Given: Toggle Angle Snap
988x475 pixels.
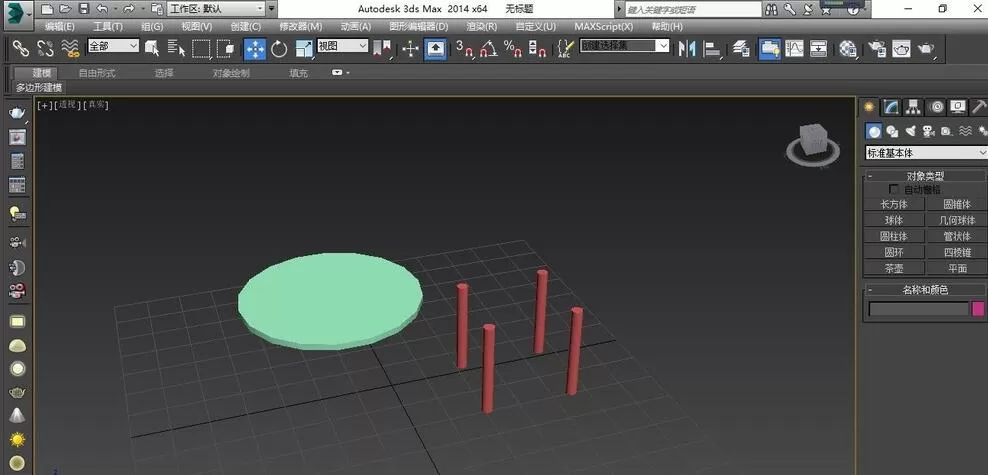Looking at the screenshot, I should (x=489, y=49).
